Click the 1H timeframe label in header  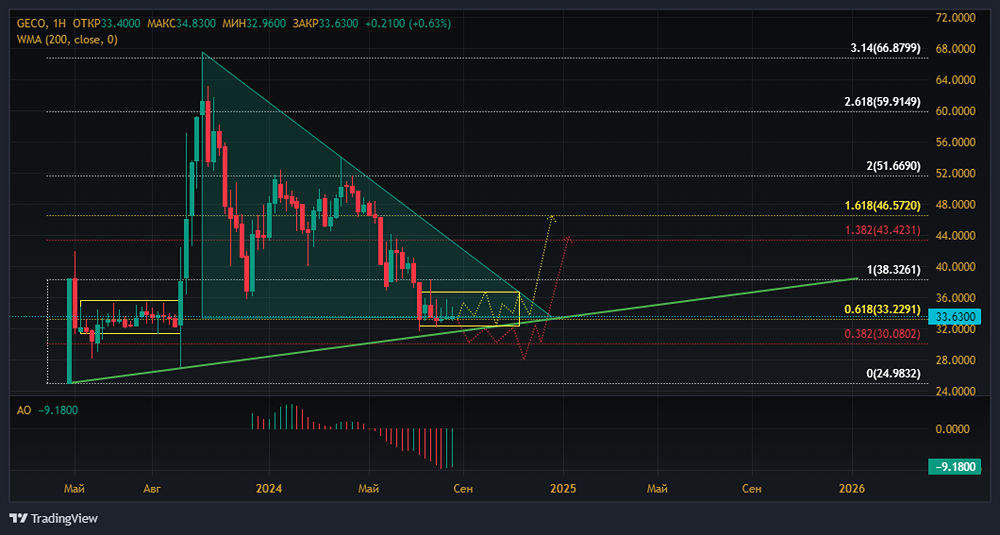61,24
